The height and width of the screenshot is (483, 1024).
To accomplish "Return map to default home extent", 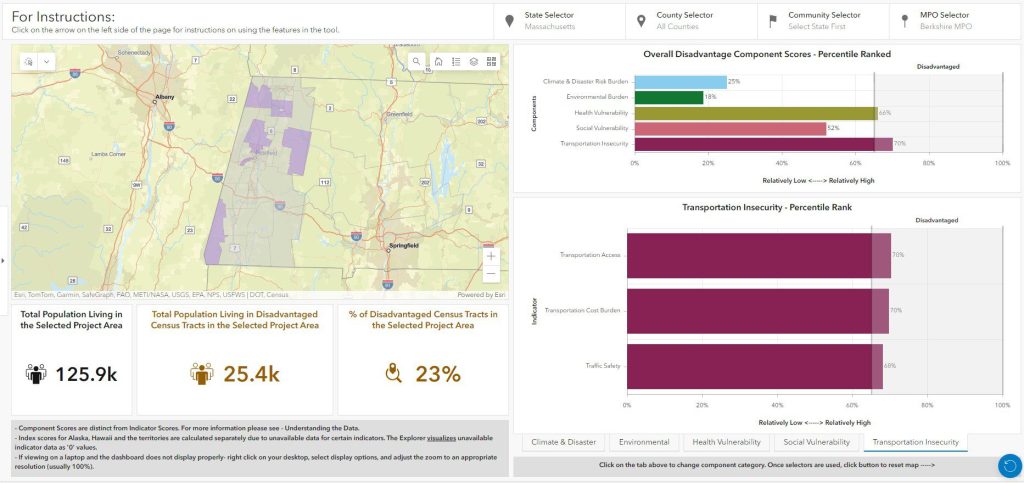I will point(438,61).
